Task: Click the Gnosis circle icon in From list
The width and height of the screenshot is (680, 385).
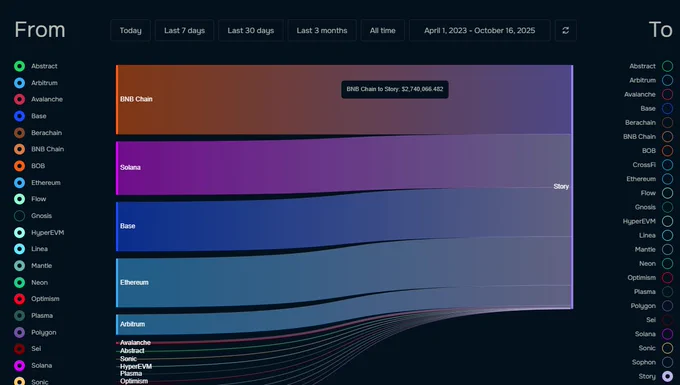Action: point(20,215)
